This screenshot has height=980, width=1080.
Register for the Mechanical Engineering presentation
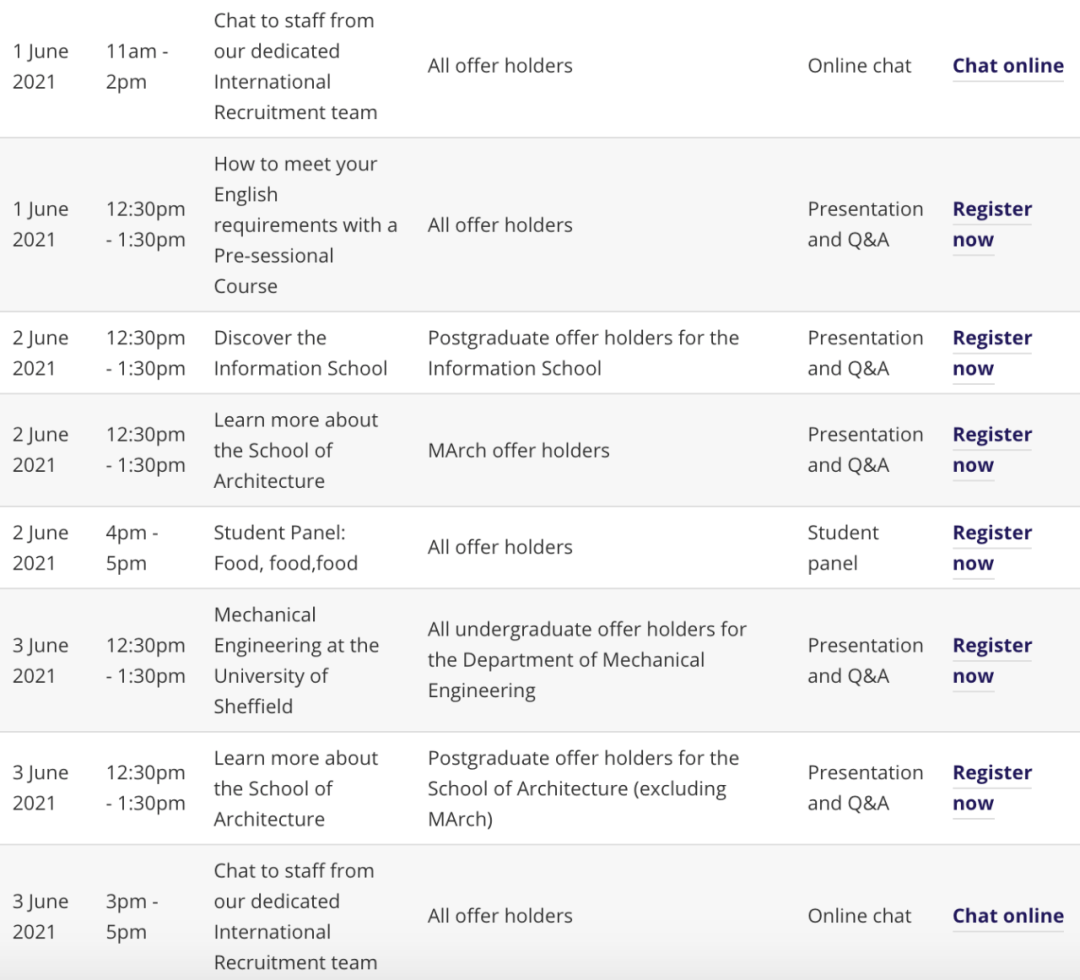click(x=991, y=661)
